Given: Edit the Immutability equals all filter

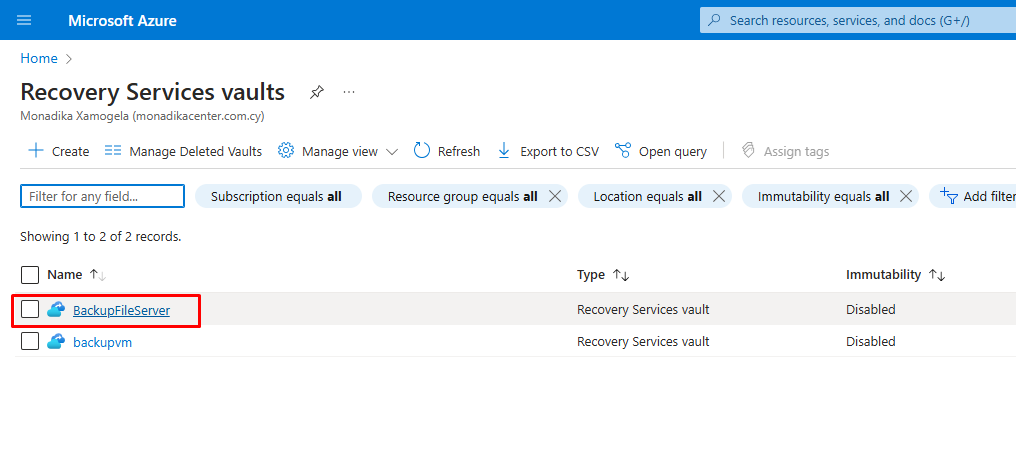Looking at the screenshot, I should click(823, 196).
